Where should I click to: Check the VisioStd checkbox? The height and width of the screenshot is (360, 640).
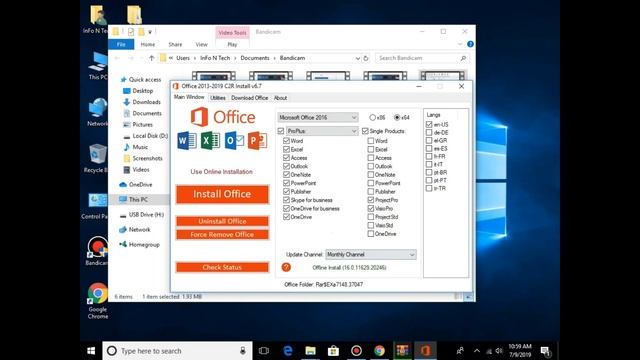click(x=371, y=225)
